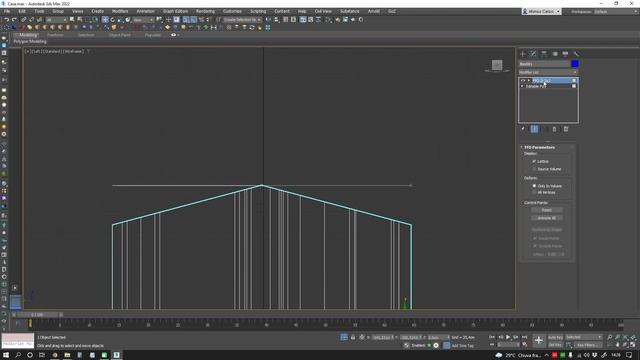Click Remove Modifier trash icon
The width and height of the screenshot is (640, 360).
click(554, 129)
